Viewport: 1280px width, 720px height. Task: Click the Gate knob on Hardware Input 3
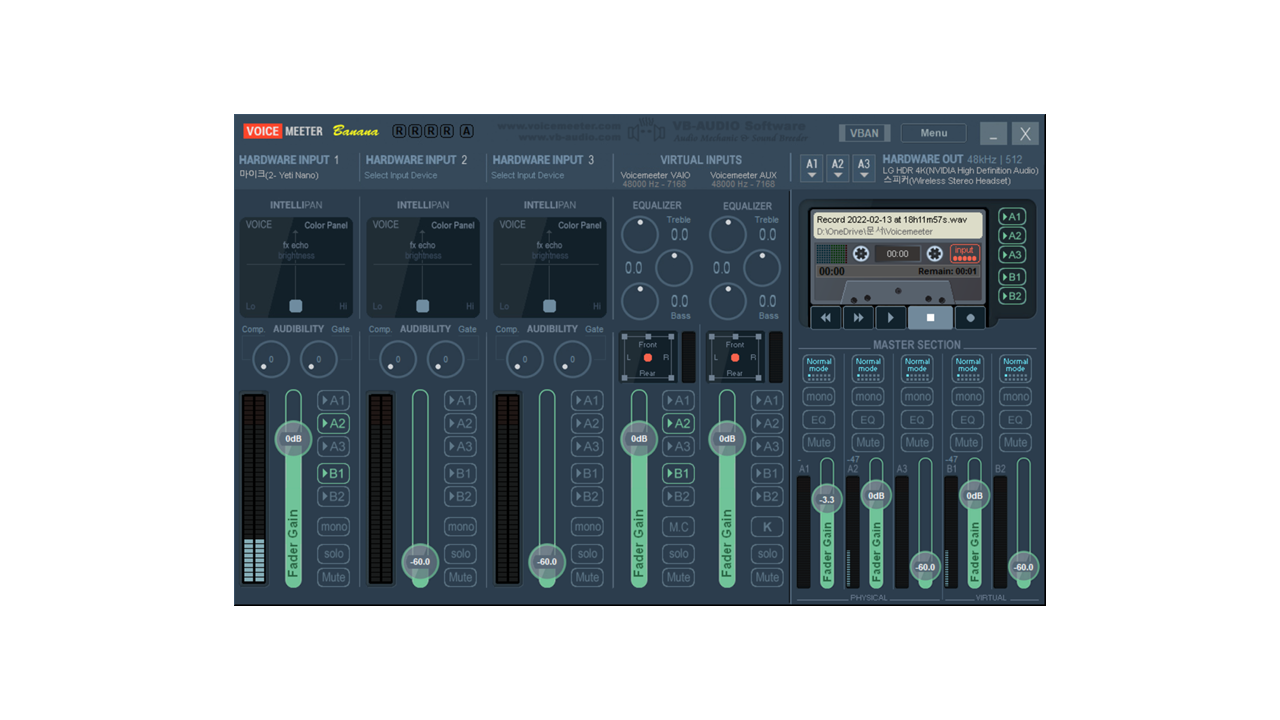[x=572, y=359]
